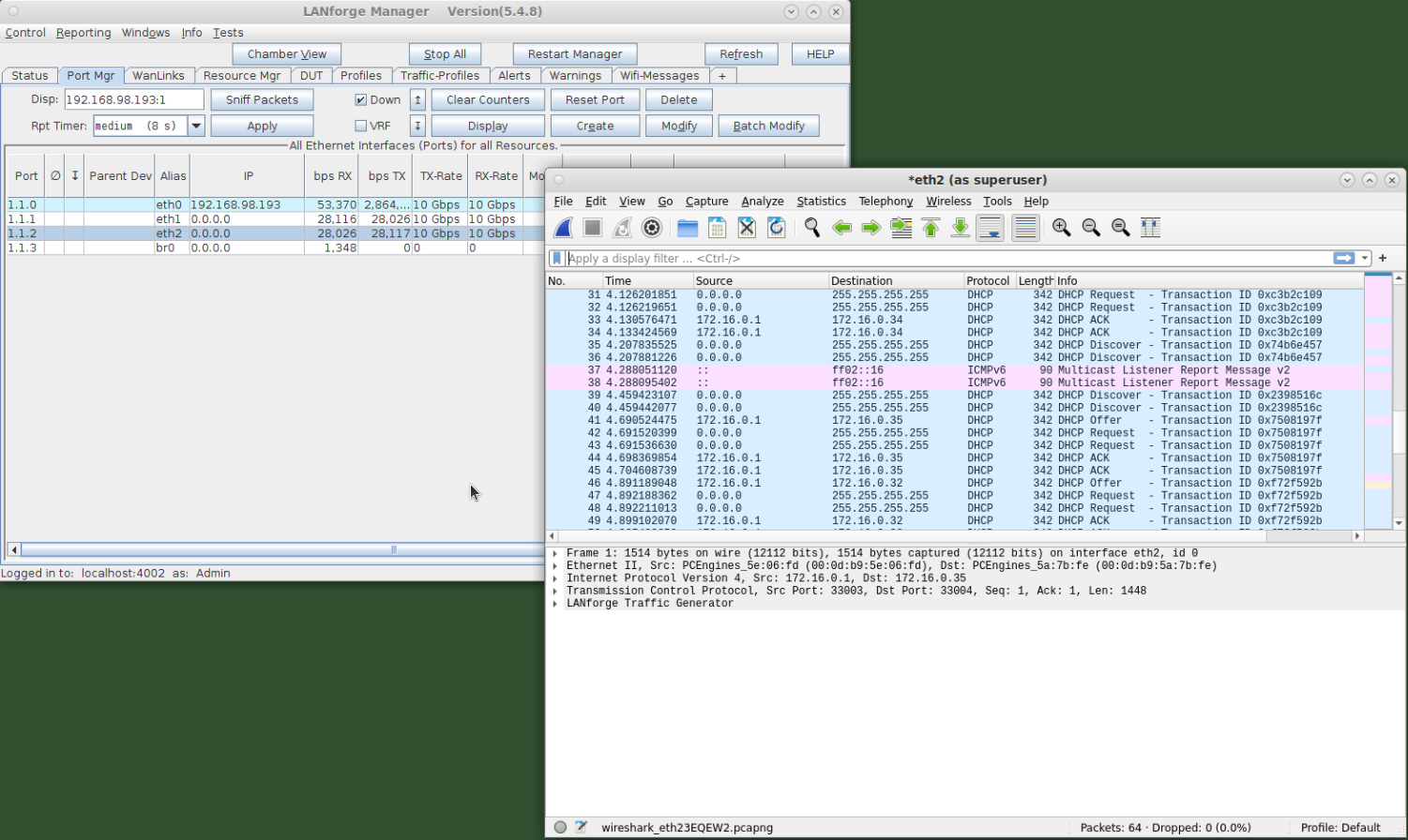Viewport: 1408px width, 840px height.
Task: Toggle the Down checkbox in Port Mgr
Action: (x=360, y=99)
